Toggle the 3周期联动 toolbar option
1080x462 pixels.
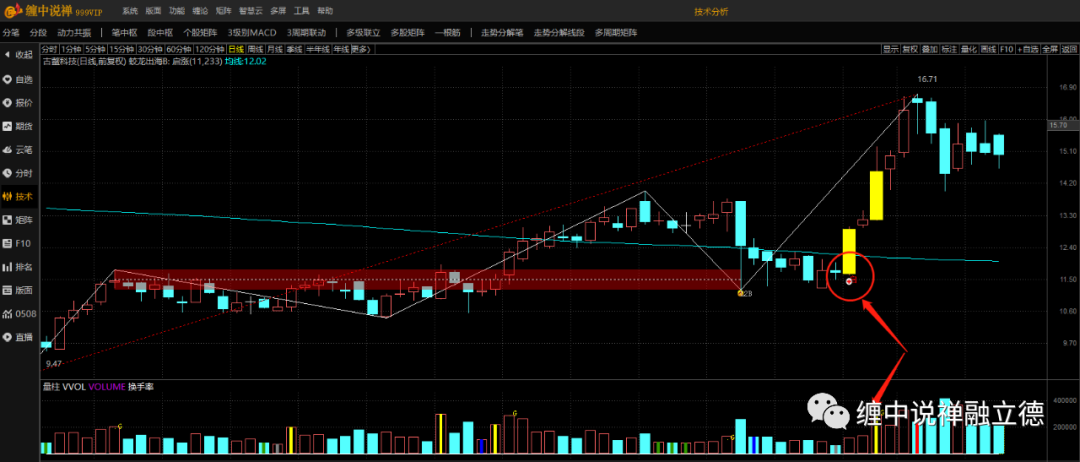[x=306, y=32]
